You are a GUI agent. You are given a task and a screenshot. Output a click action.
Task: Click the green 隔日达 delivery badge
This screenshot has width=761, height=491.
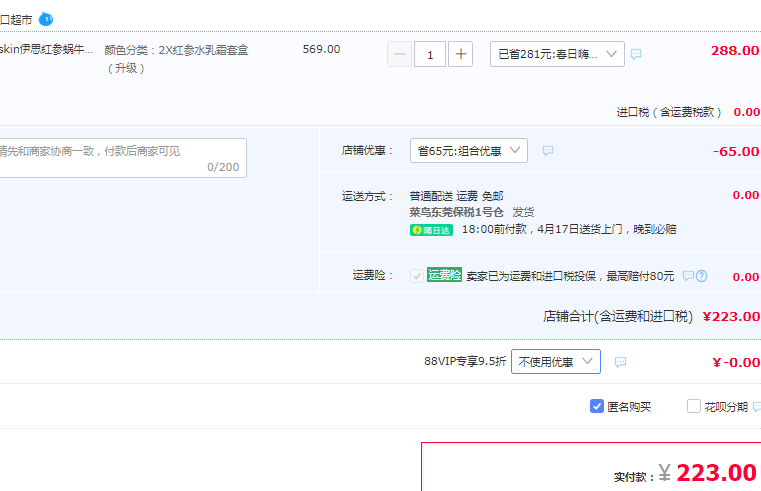431,230
